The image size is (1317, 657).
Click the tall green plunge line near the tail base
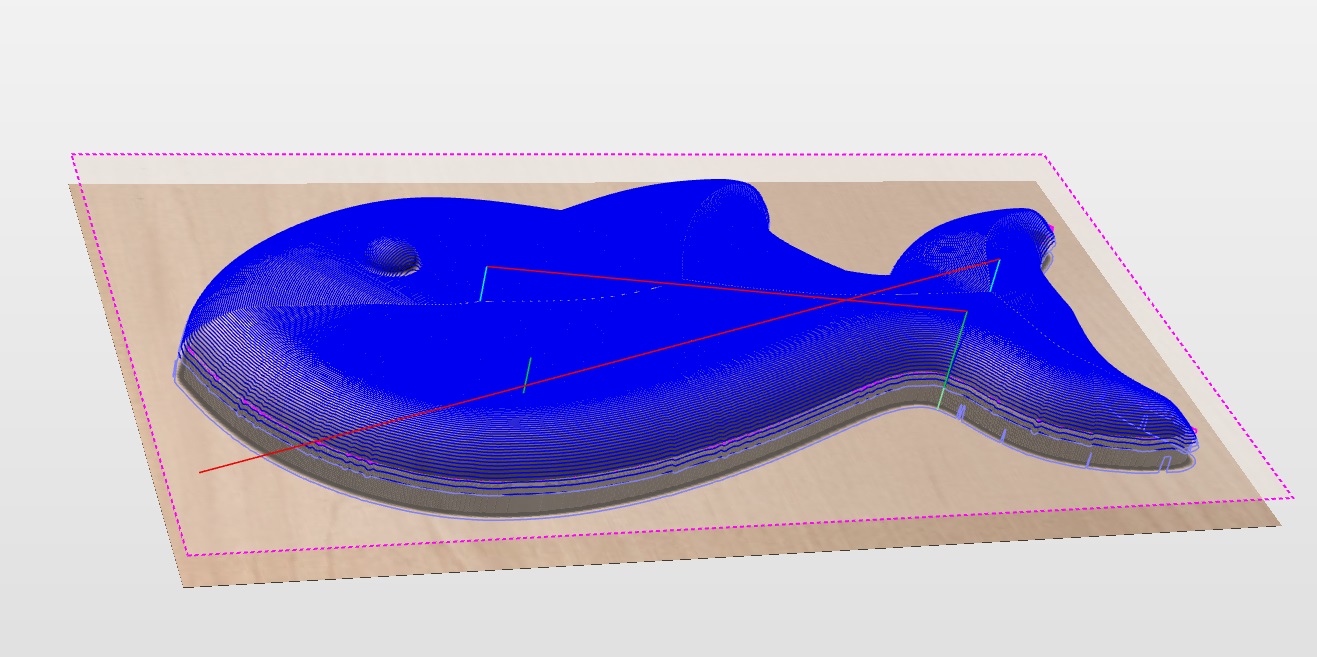952,360
